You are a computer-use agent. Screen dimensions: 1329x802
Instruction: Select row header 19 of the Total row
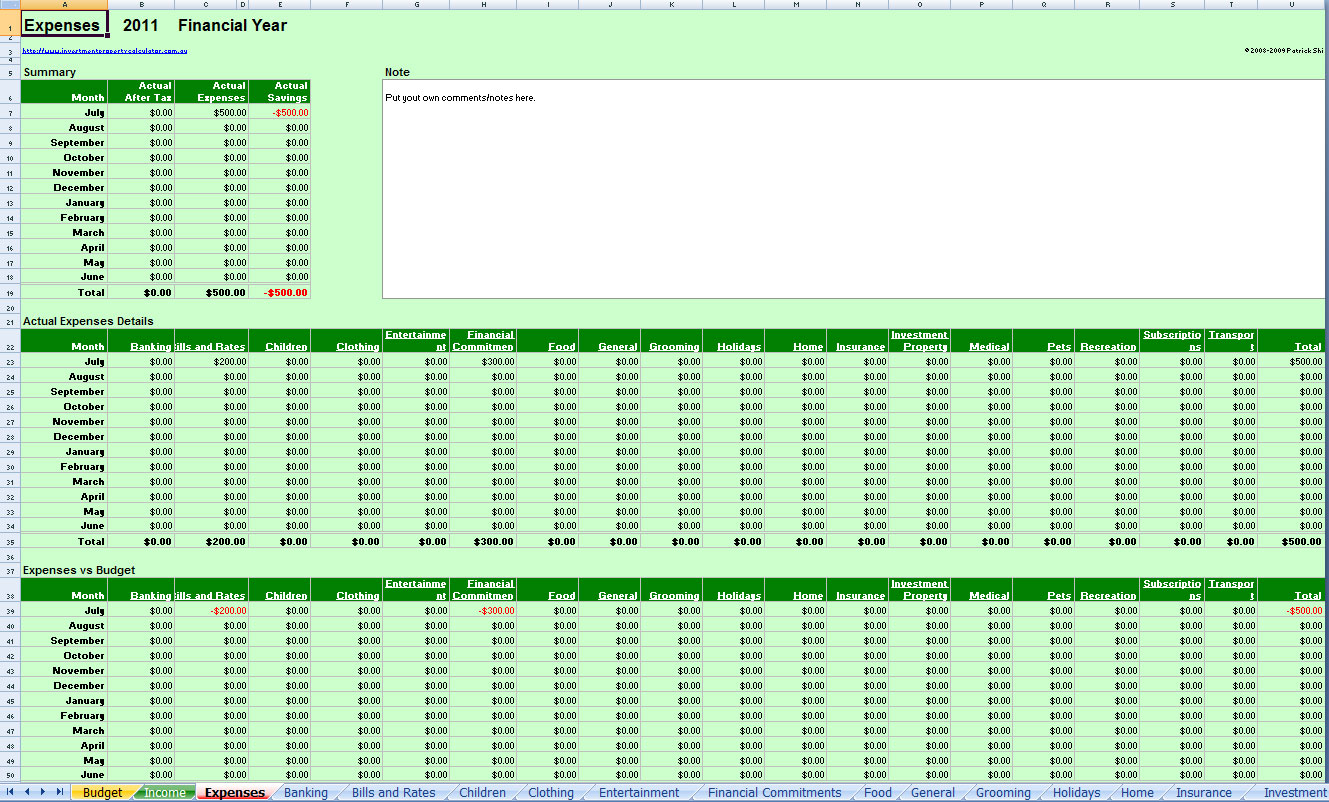coord(9,293)
